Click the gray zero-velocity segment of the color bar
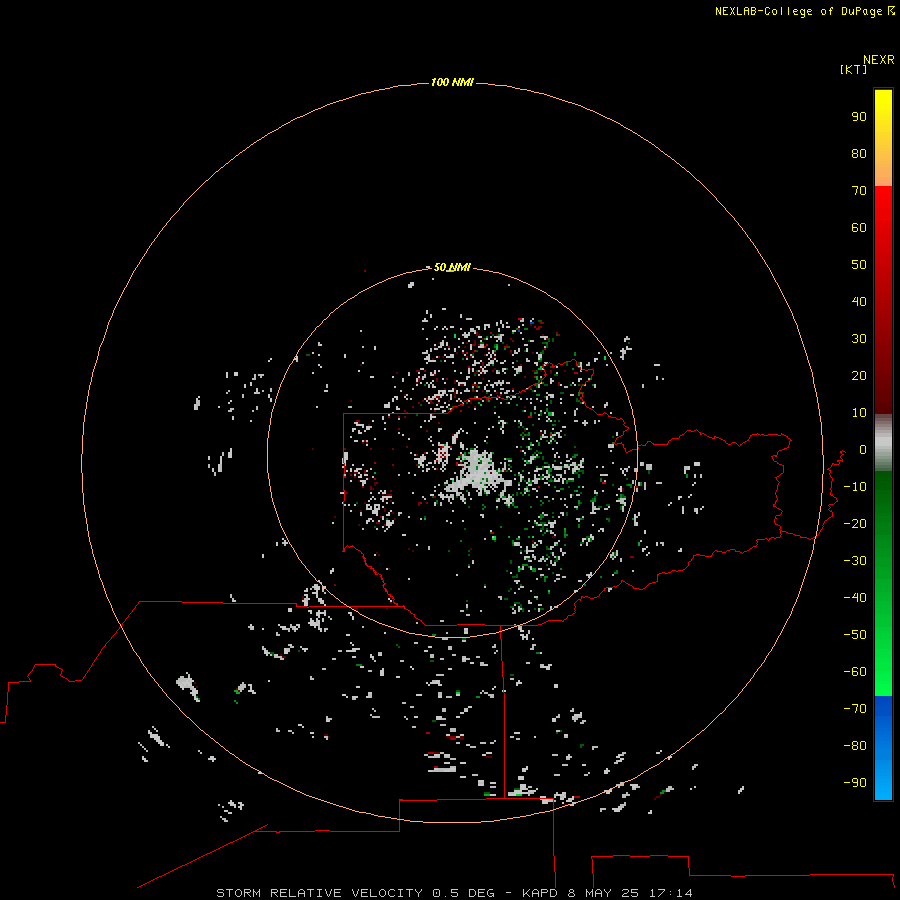900x900 pixels. [x=883, y=443]
